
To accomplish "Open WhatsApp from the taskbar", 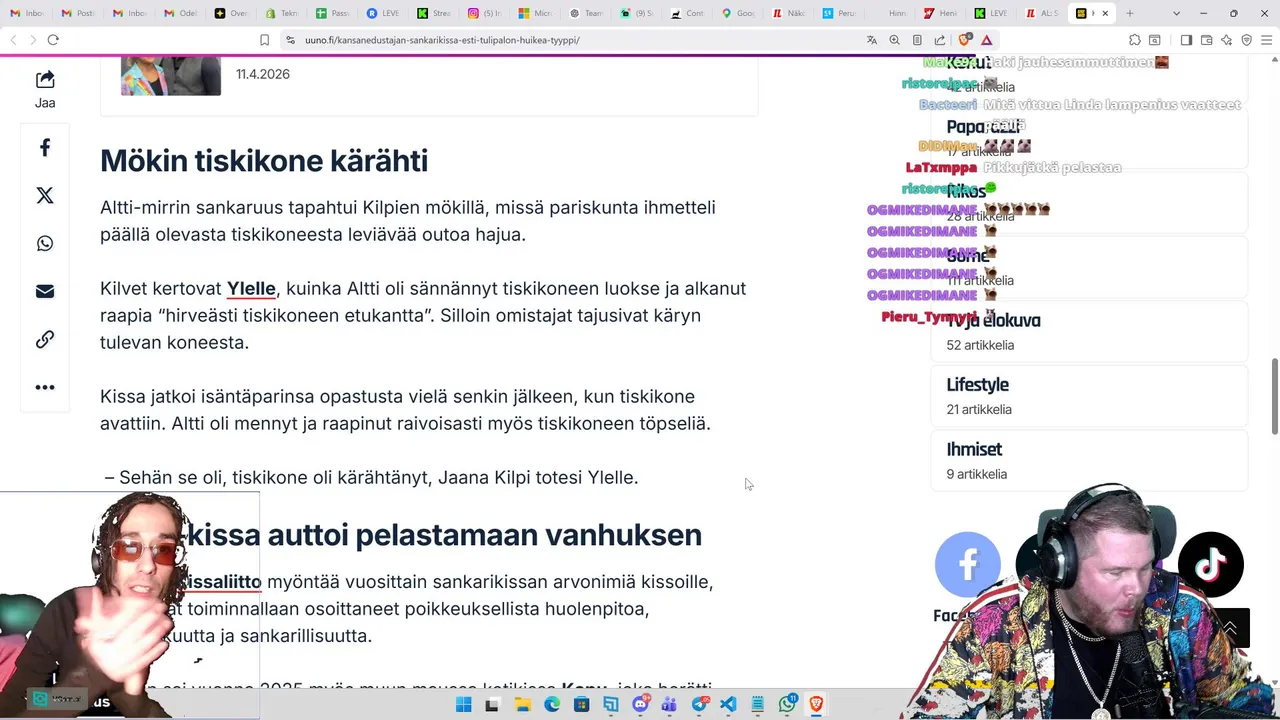I will [x=787, y=705].
